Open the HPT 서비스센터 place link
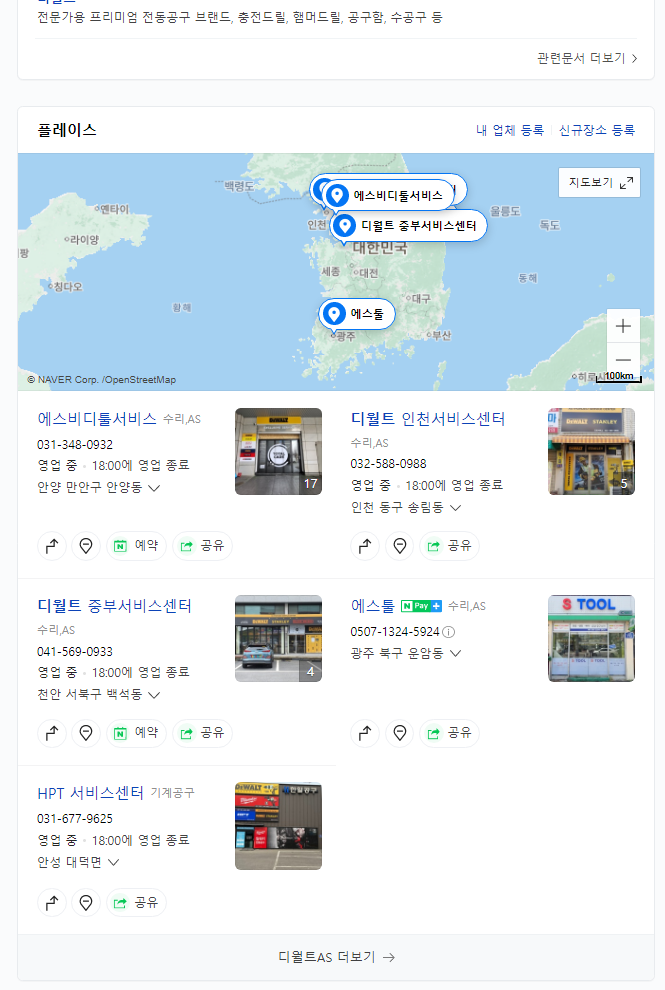The height and width of the screenshot is (990, 665). tap(90, 793)
